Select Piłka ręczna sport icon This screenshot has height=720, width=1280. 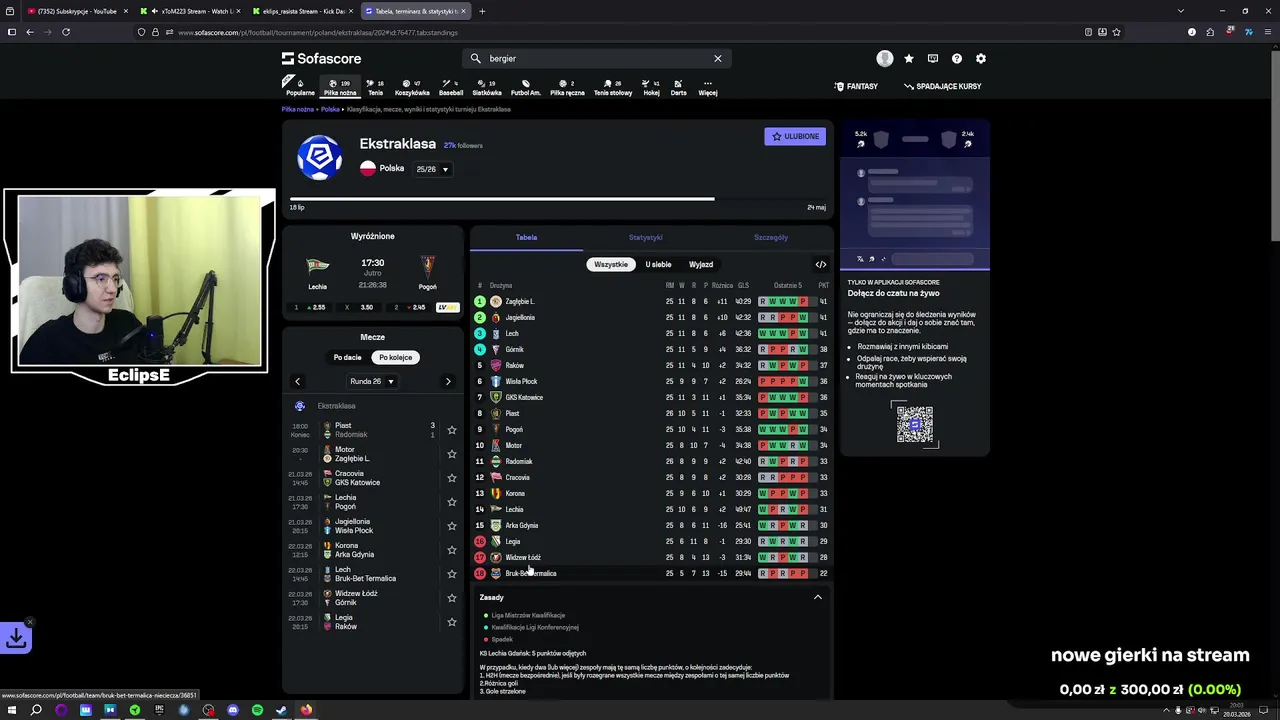[567, 87]
